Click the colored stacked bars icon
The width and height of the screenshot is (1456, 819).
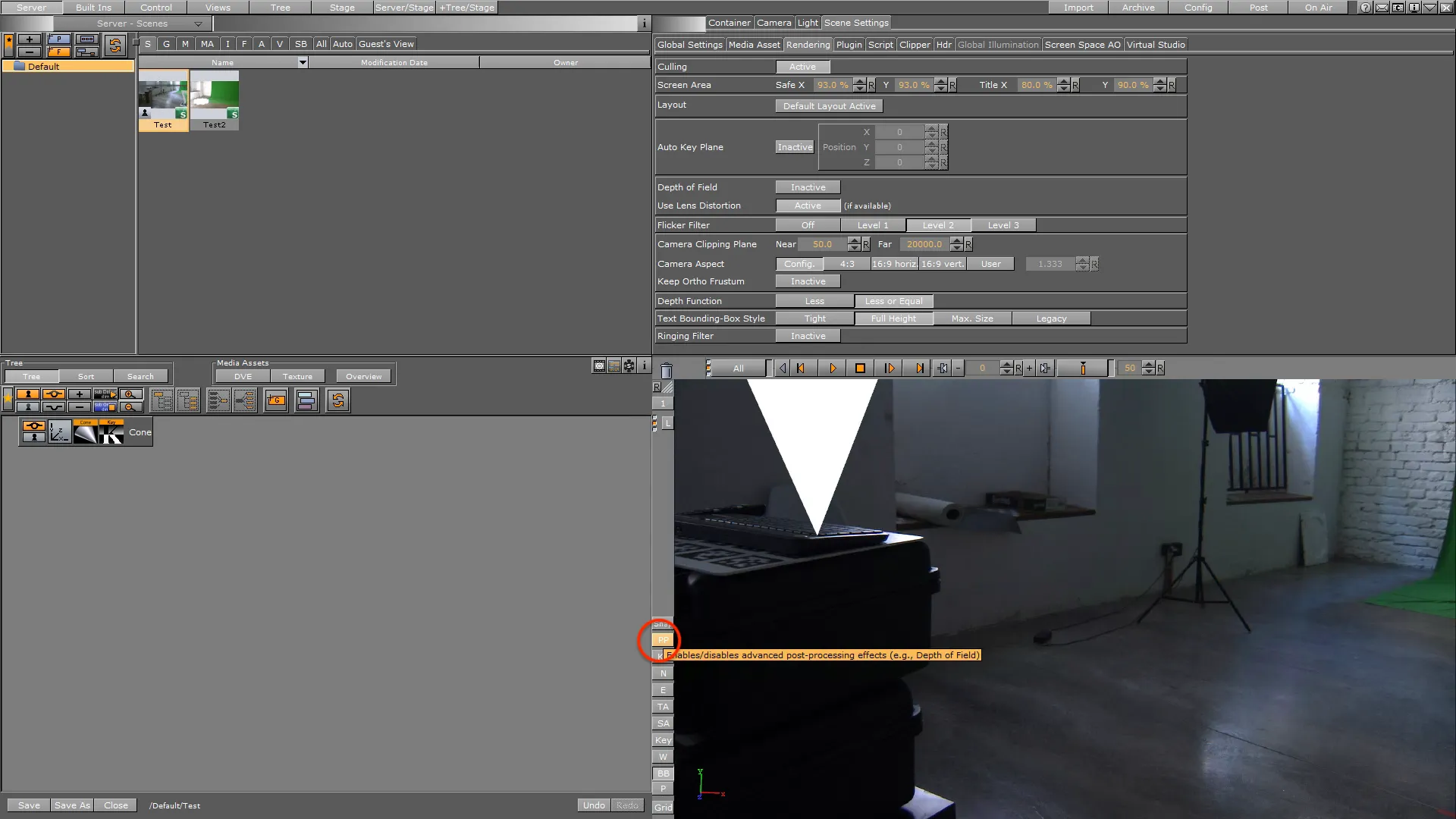(306, 400)
